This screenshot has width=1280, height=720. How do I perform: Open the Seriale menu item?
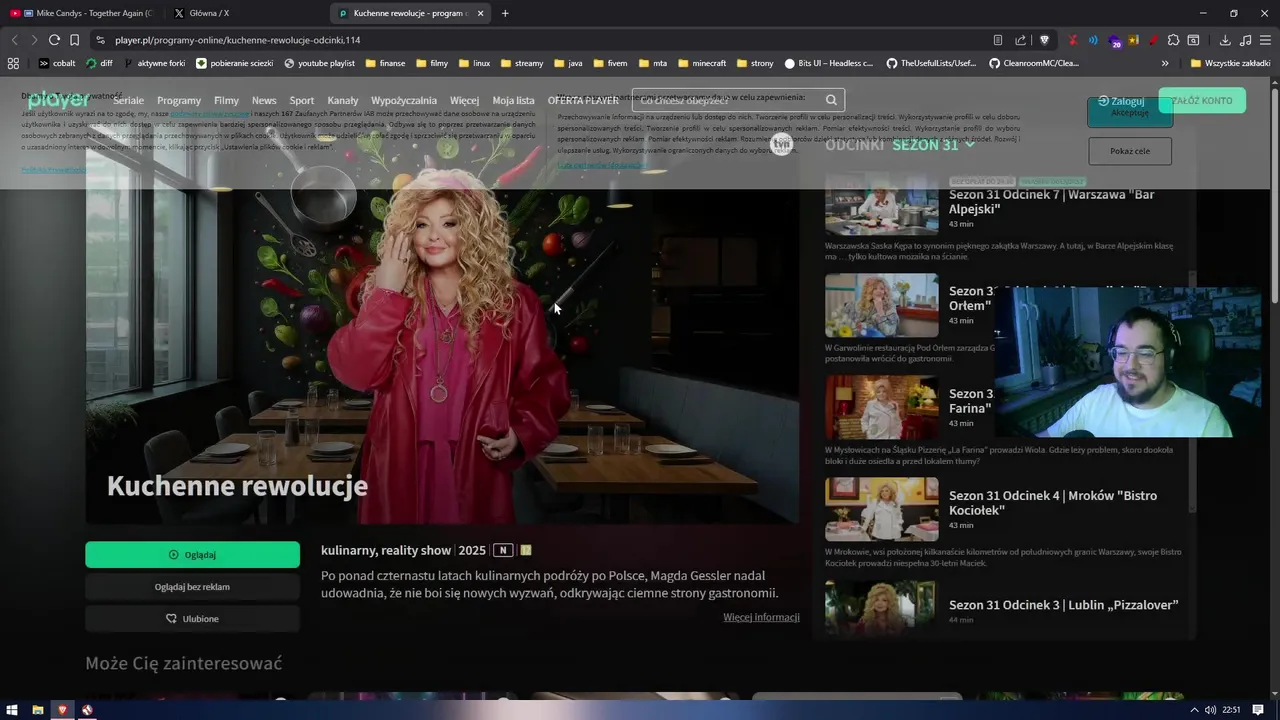[128, 101]
